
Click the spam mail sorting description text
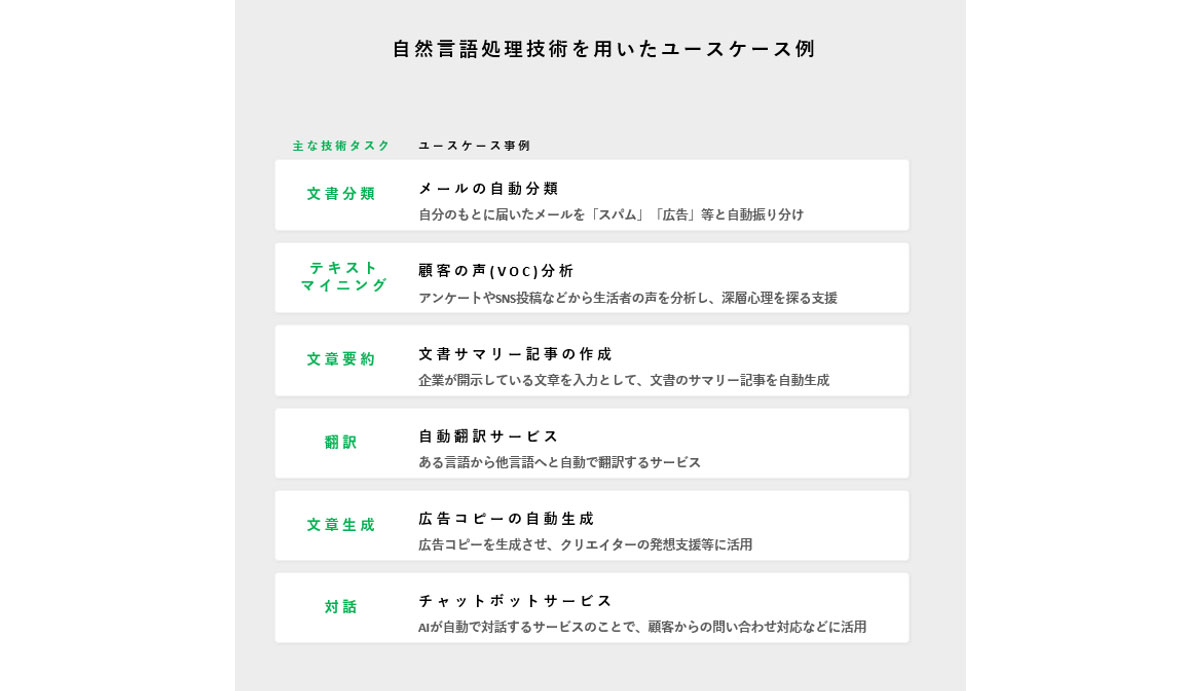[x=611, y=214]
